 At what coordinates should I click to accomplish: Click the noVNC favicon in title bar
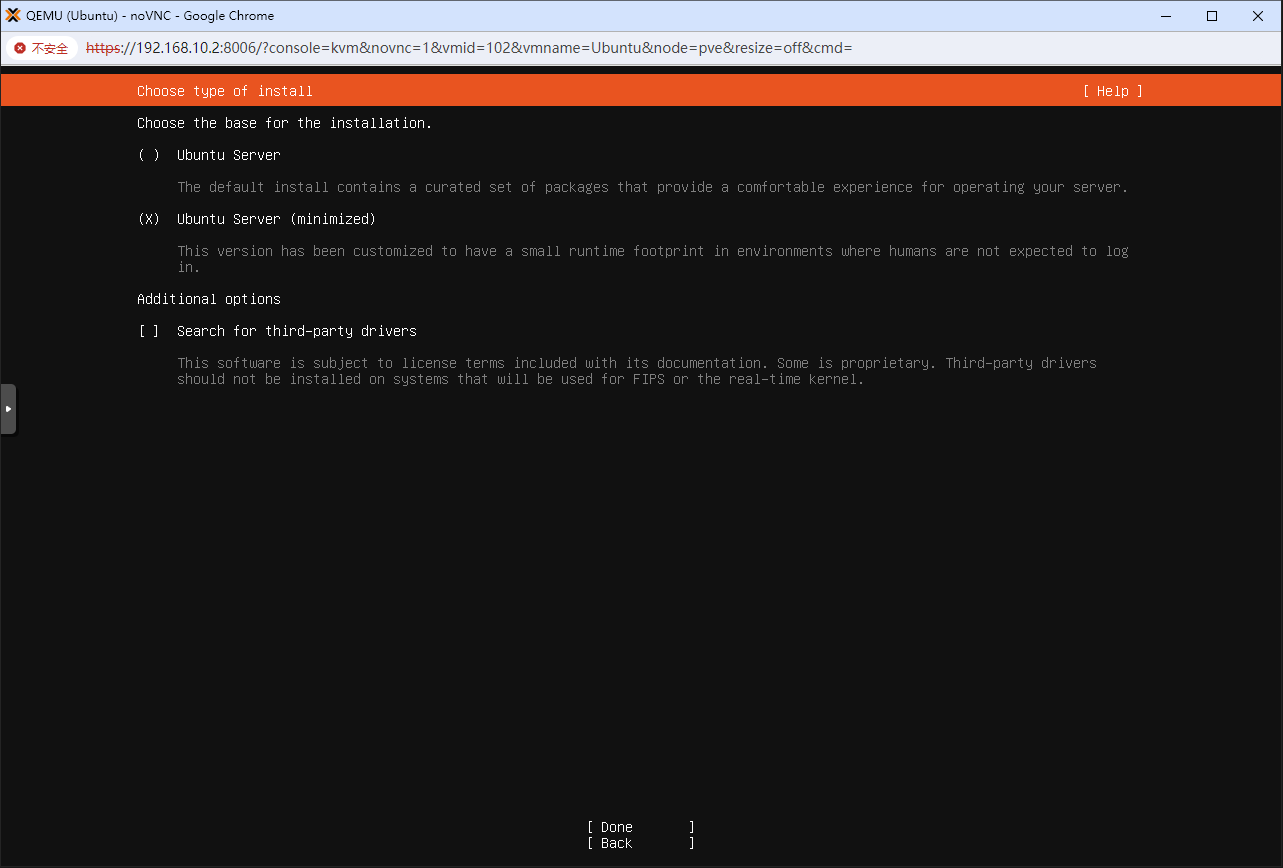(x=13, y=16)
